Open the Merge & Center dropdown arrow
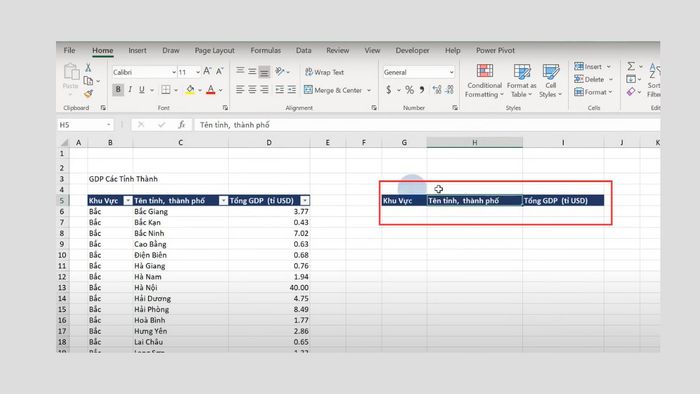Image resolution: width=700 pixels, height=394 pixels. coord(369,90)
